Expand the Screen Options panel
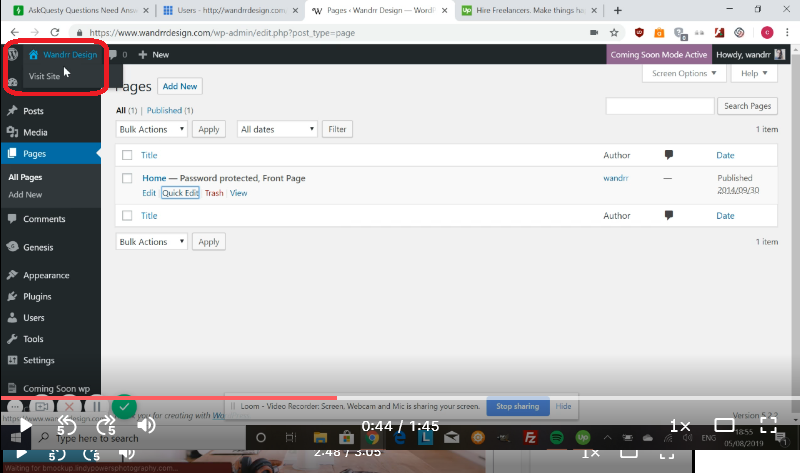Screen dimensions: 800x473 tap(684, 73)
